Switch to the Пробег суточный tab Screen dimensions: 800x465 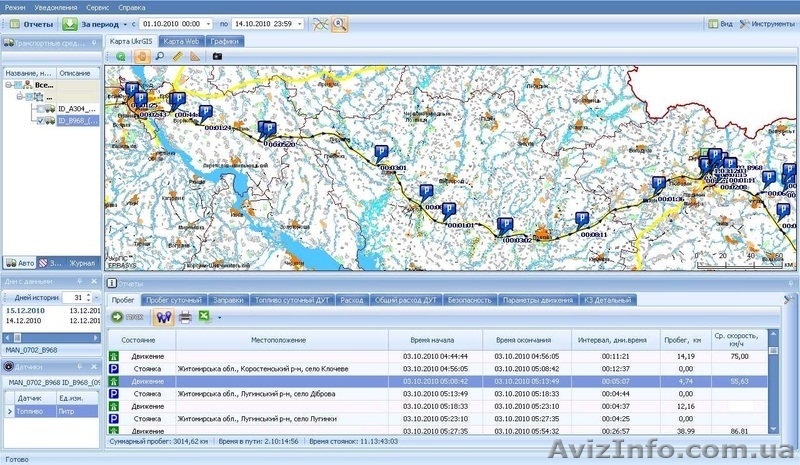coord(174,300)
